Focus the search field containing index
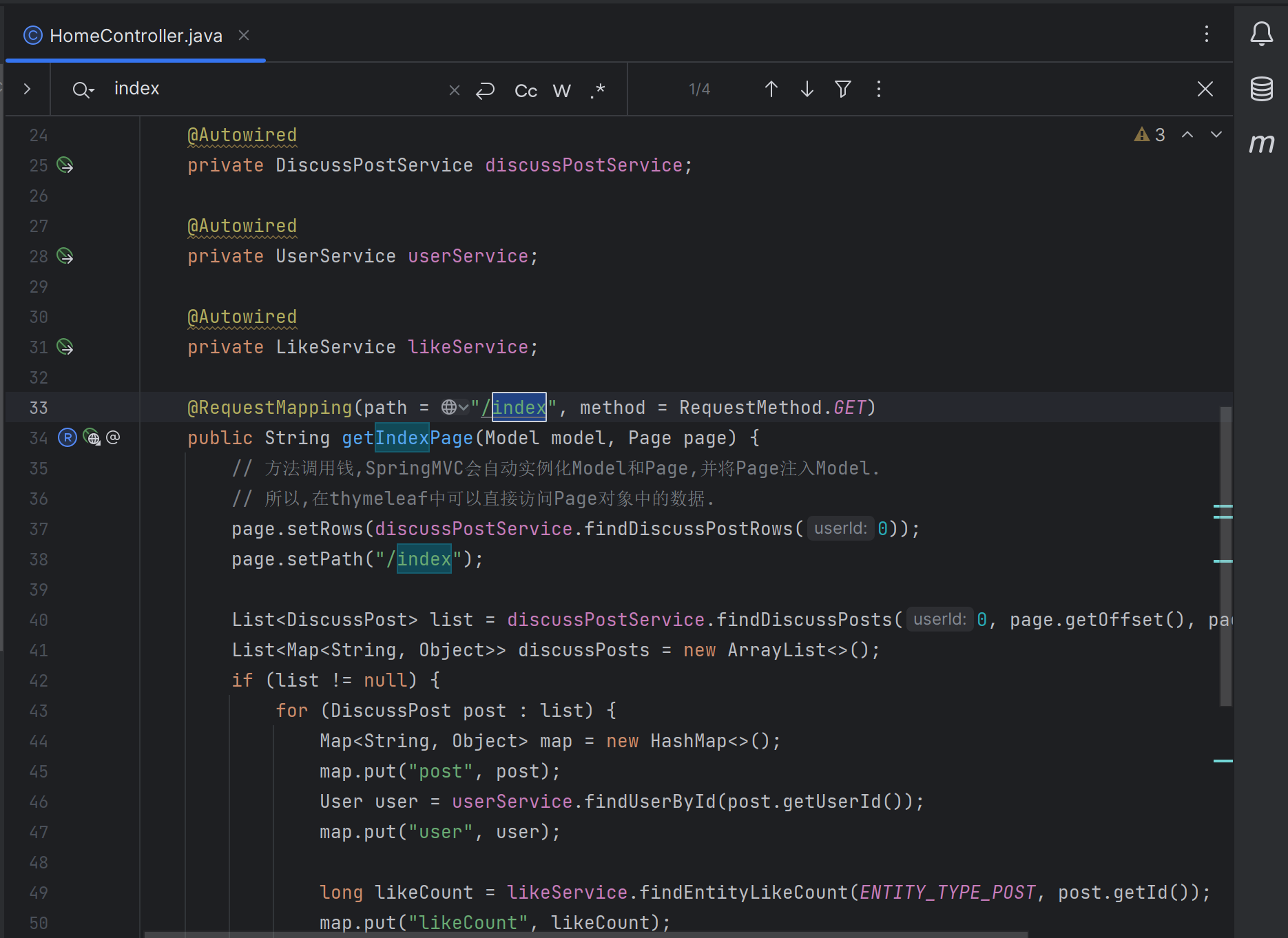Image resolution: width=1288 pixels, height=938 pixels. point(276,89)
